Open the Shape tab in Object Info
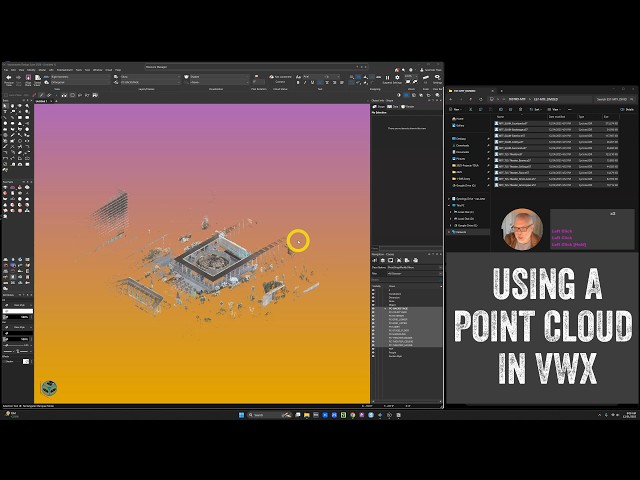The height and width of the screenshot is (480, 640). 378,107
